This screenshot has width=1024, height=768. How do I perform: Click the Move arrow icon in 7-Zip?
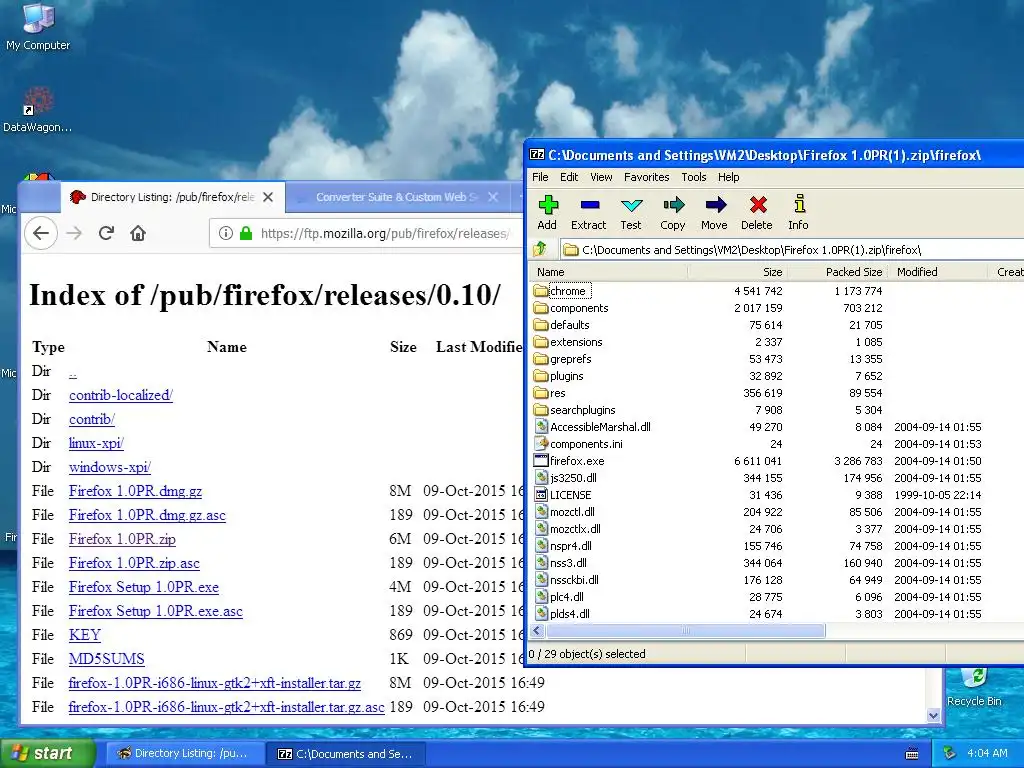click(x=714, y=213)
